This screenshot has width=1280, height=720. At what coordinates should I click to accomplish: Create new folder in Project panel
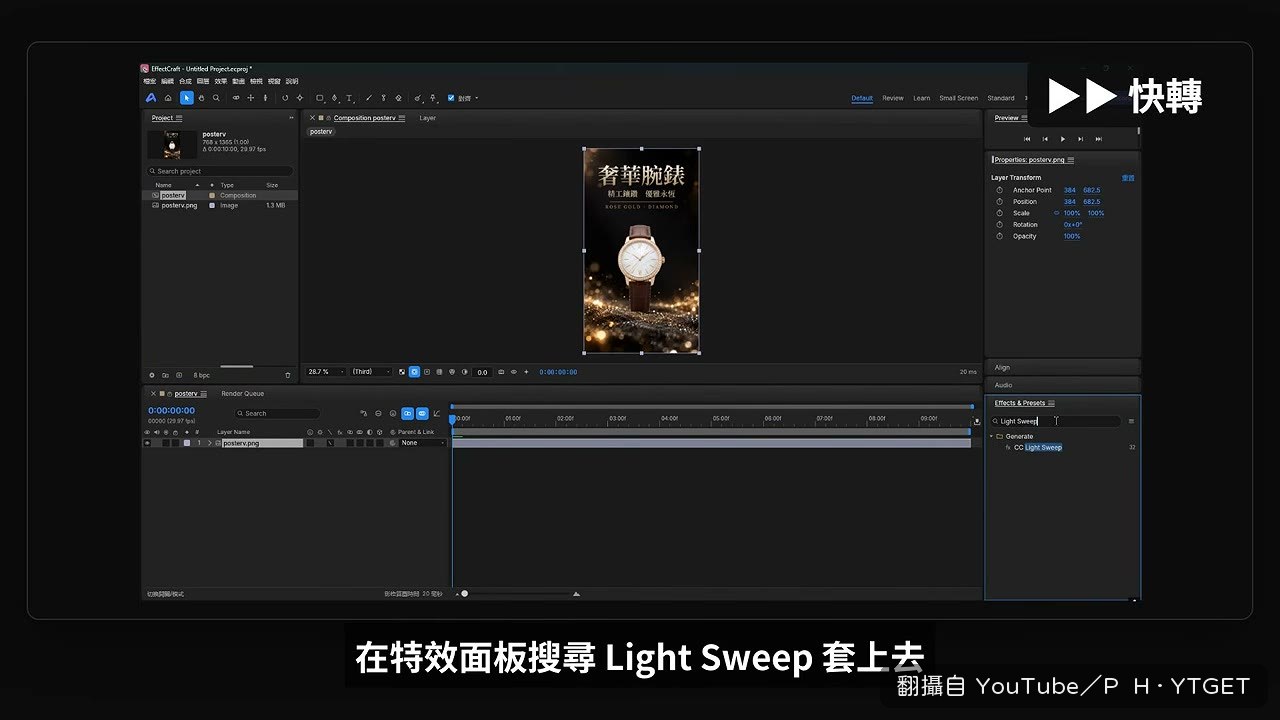[166, 375]
